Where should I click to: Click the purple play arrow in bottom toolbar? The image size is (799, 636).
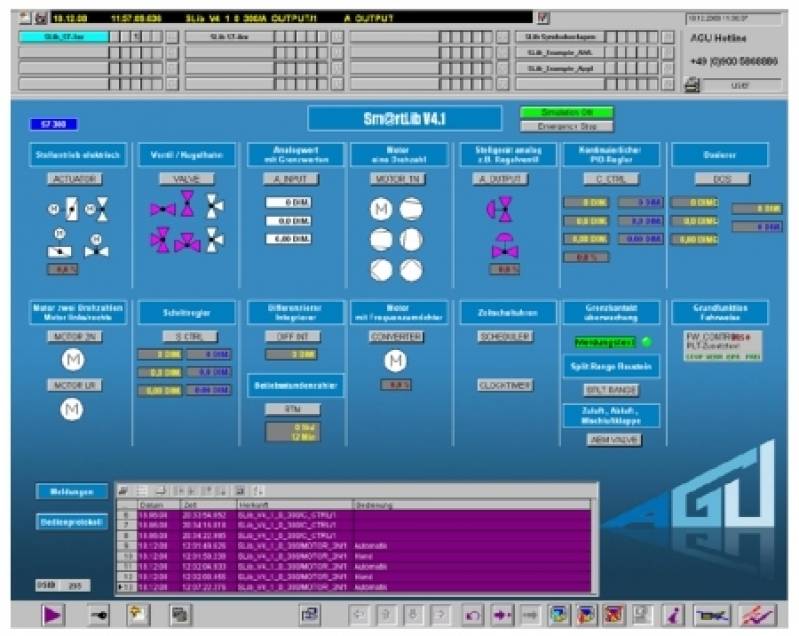[52, 615]
